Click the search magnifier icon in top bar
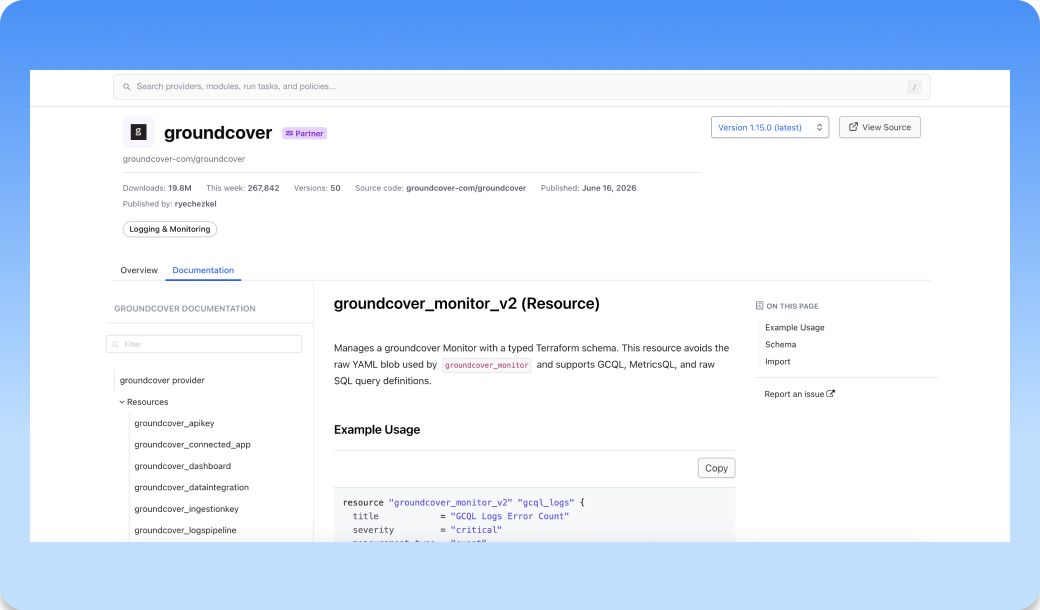This screenshot has height=610, width=1040. coord(127,87)
